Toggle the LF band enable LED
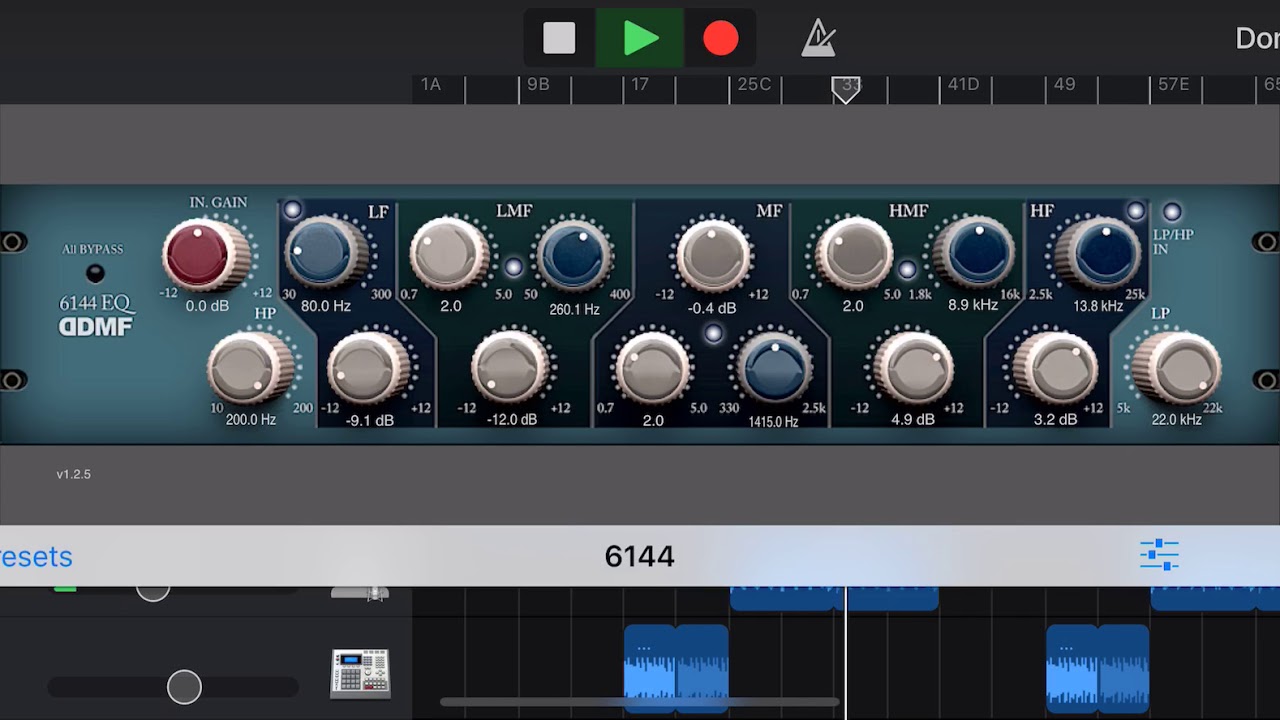The image size is (1280, 720). [x=292, y=209]
